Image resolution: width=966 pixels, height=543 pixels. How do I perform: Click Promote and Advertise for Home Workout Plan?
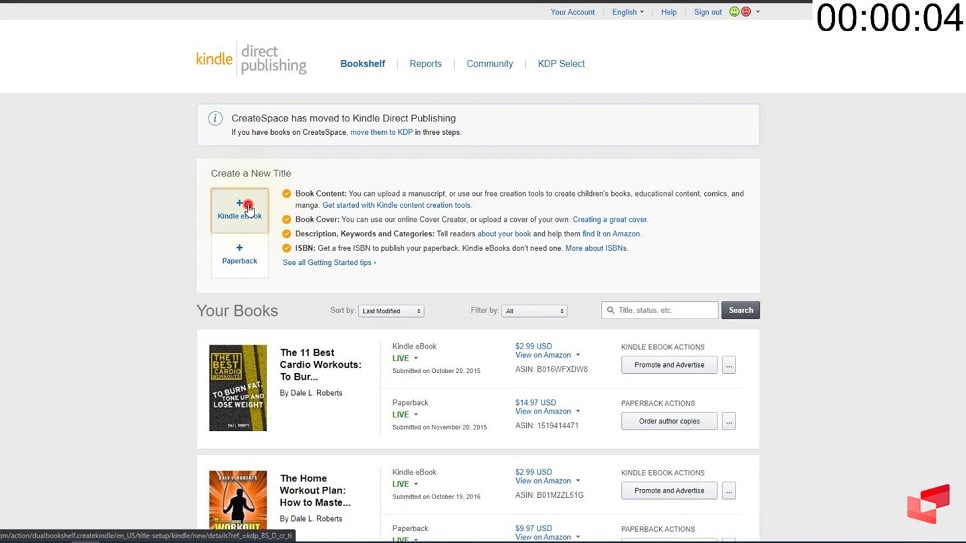(669, 491)
